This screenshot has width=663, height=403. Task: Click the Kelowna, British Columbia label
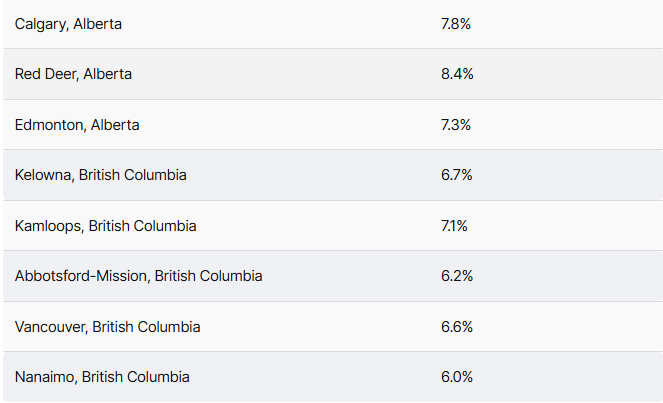coord(101,175)
